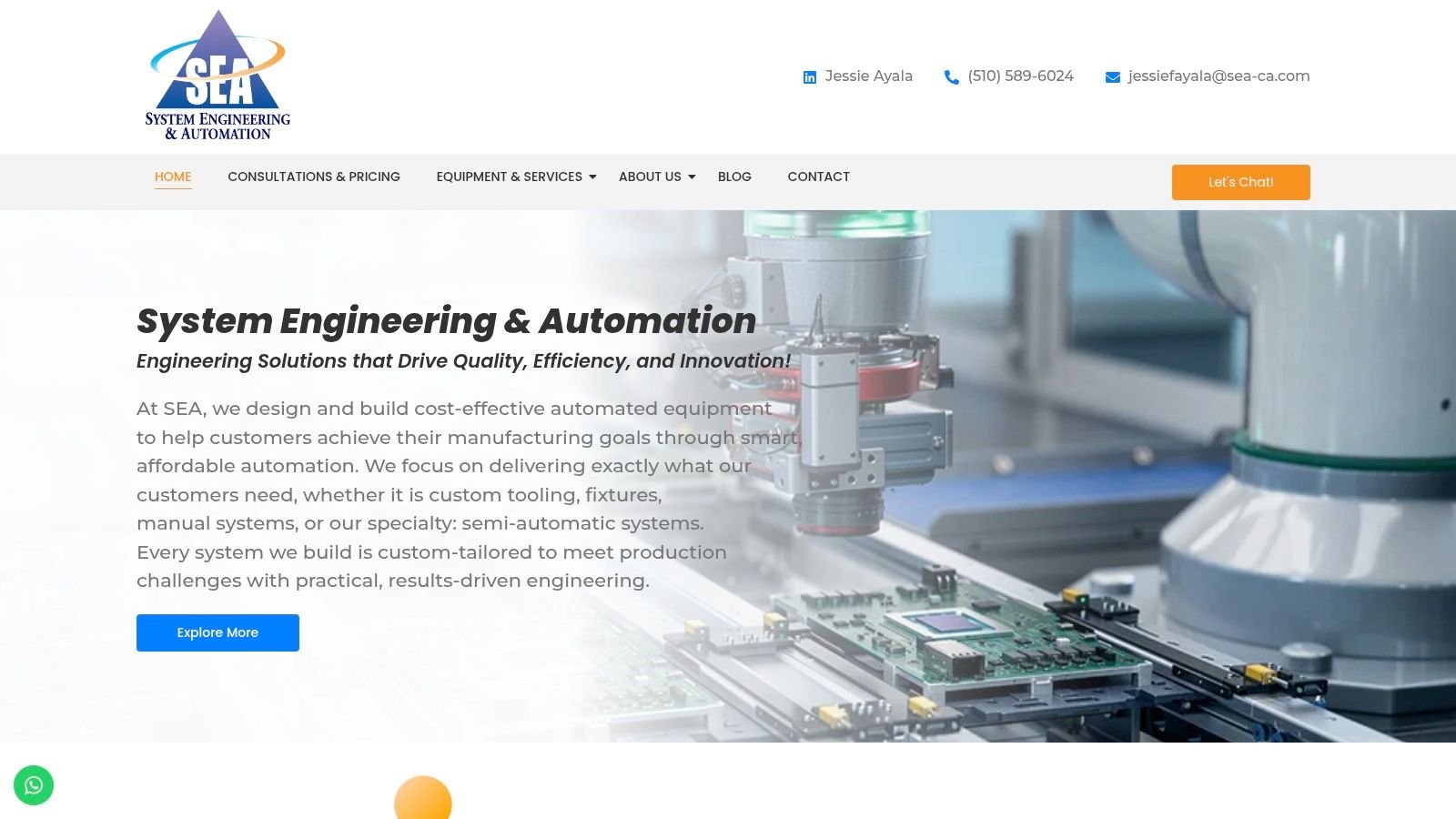Navigate to the Contact page
The image size is (1456, 819).
point(818,177)
